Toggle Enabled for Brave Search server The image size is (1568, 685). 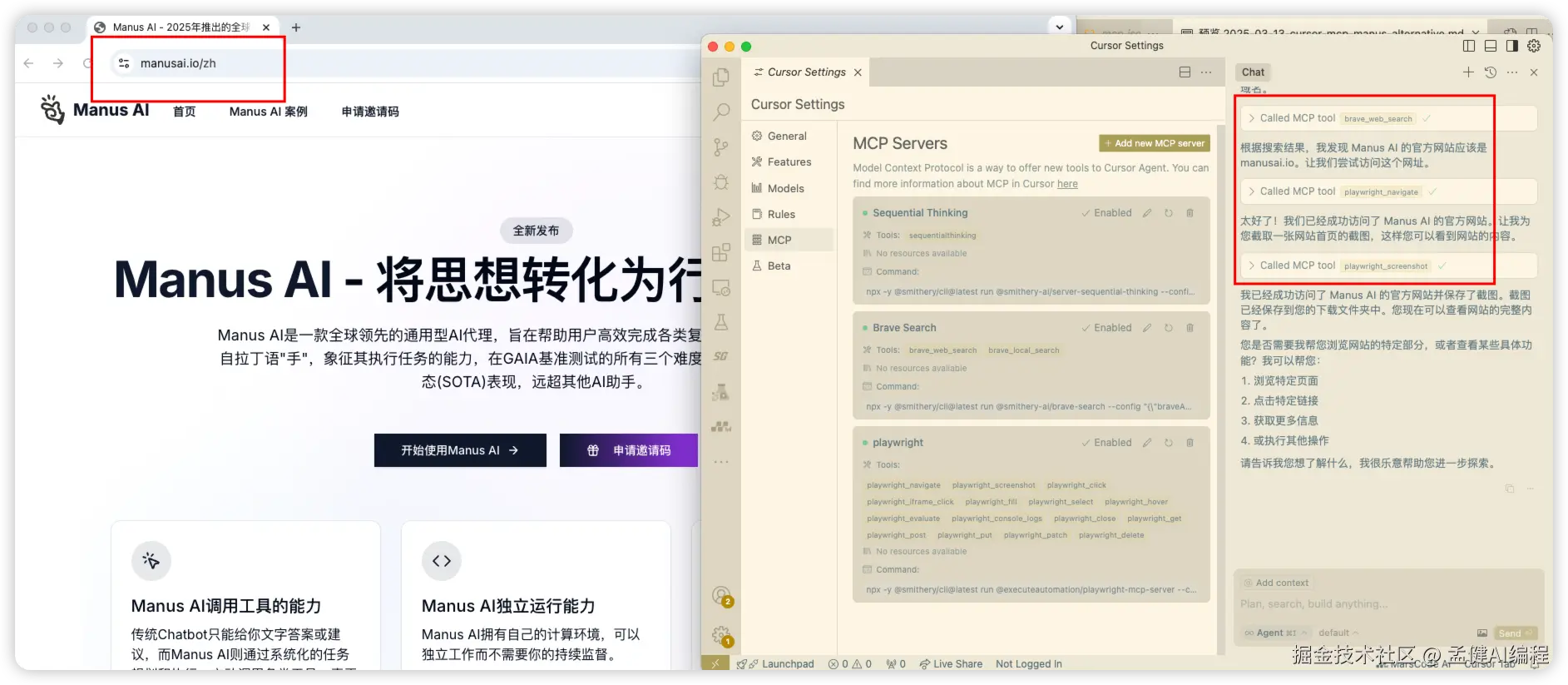1106,328
